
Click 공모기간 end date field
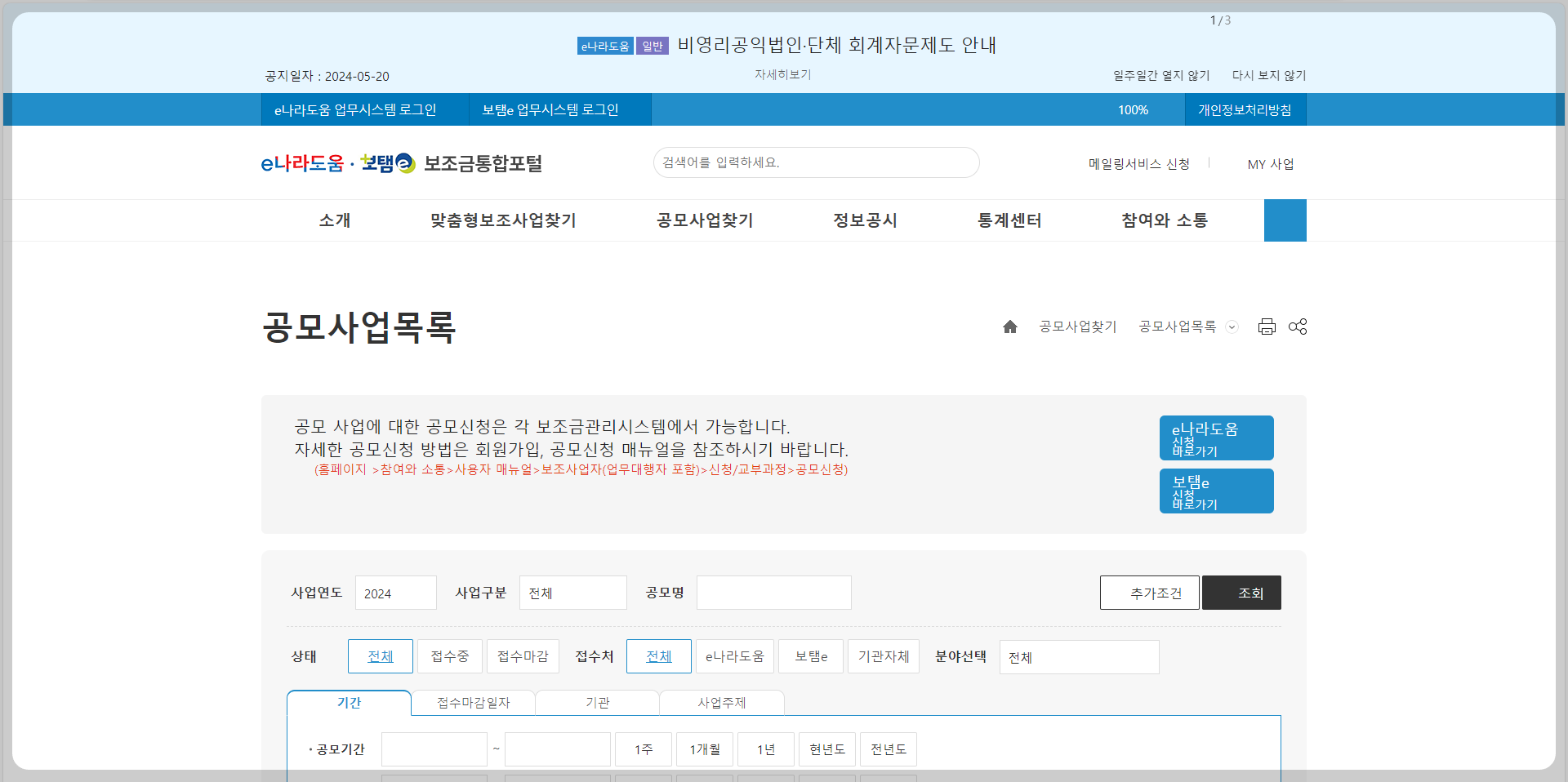click(x=558, y=749)
